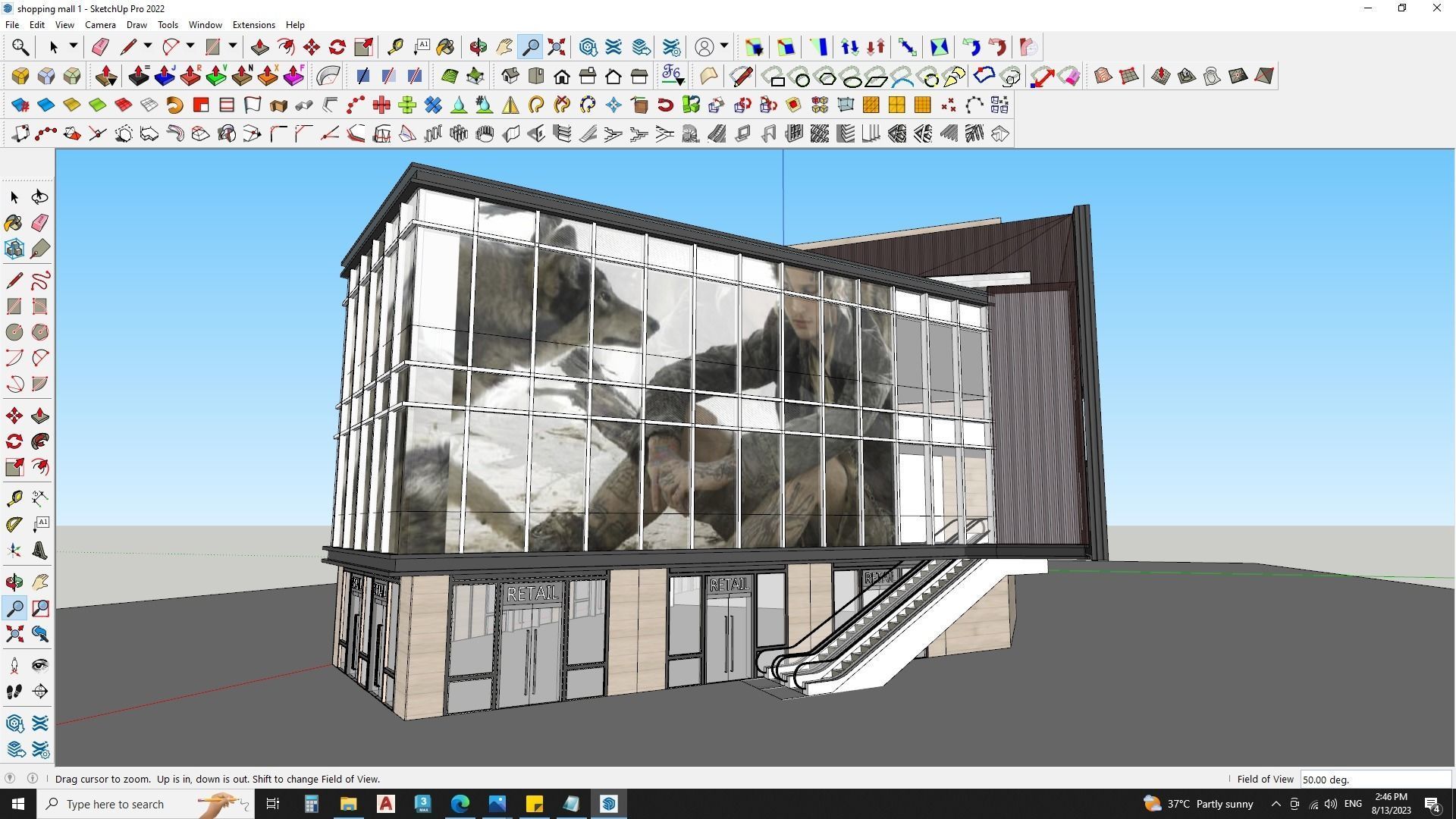Select the Position Camera tool in left toolbar
Image resolution: width=1456 pixels, height=819 pixels.
(14, 666)
